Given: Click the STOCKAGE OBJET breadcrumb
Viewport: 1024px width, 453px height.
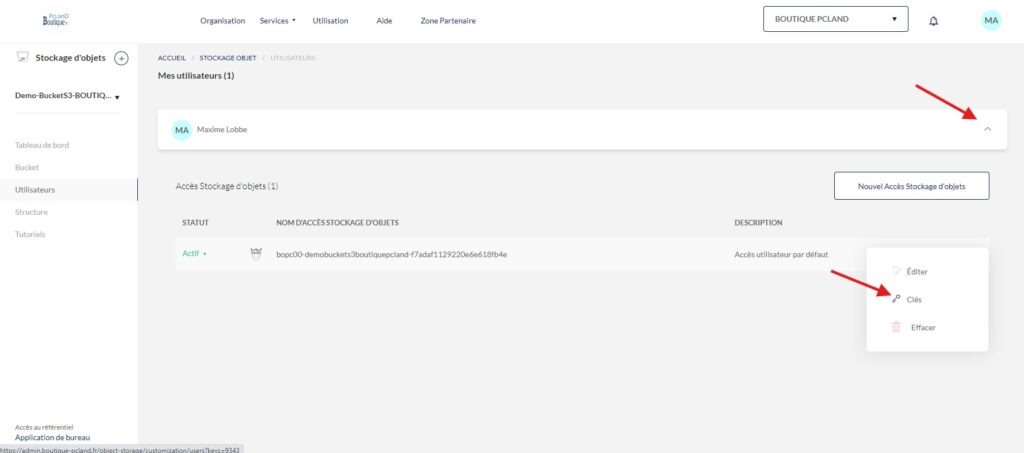Looking at the screenshot, I should [x=228, y=58].
